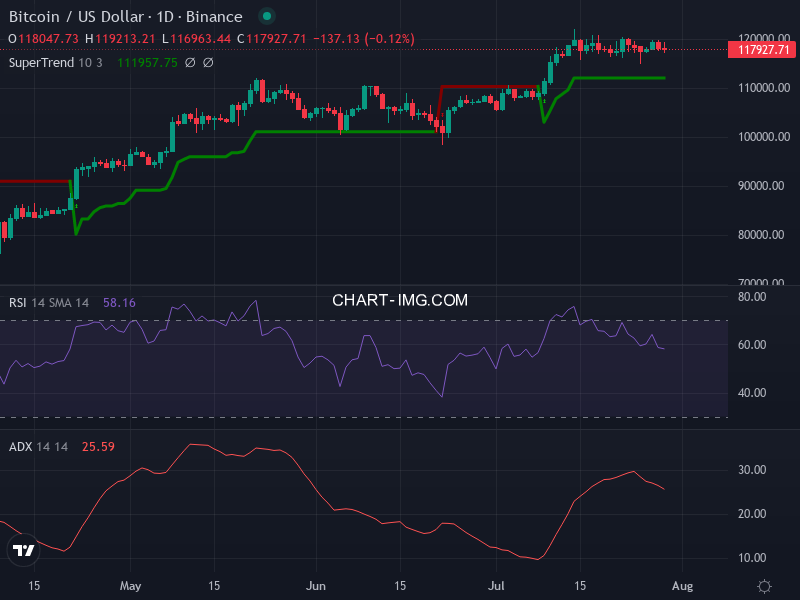Click the red current price label 117927.71

(x=763, y=49)
